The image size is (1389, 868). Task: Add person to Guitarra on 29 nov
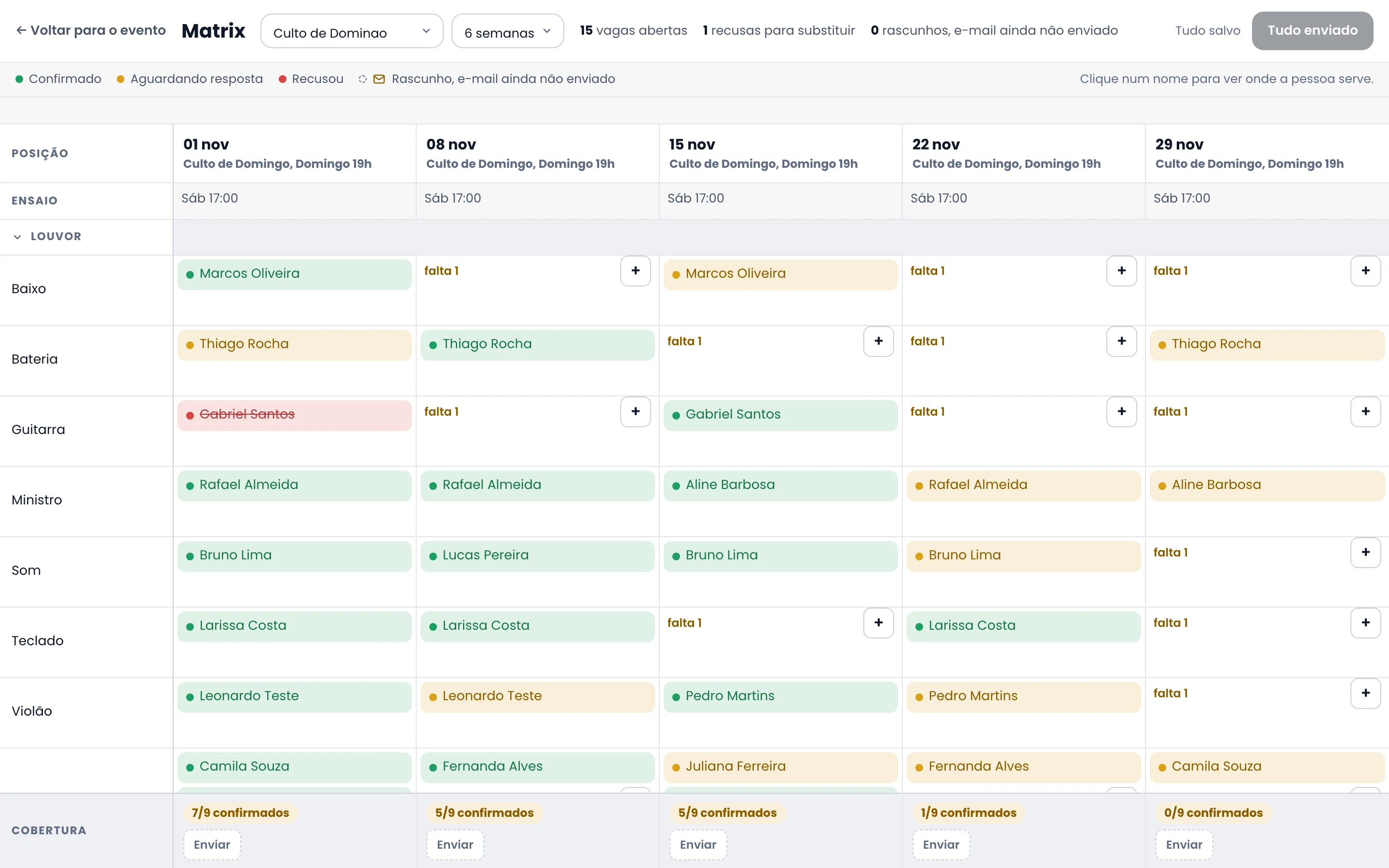point(1365,412)
